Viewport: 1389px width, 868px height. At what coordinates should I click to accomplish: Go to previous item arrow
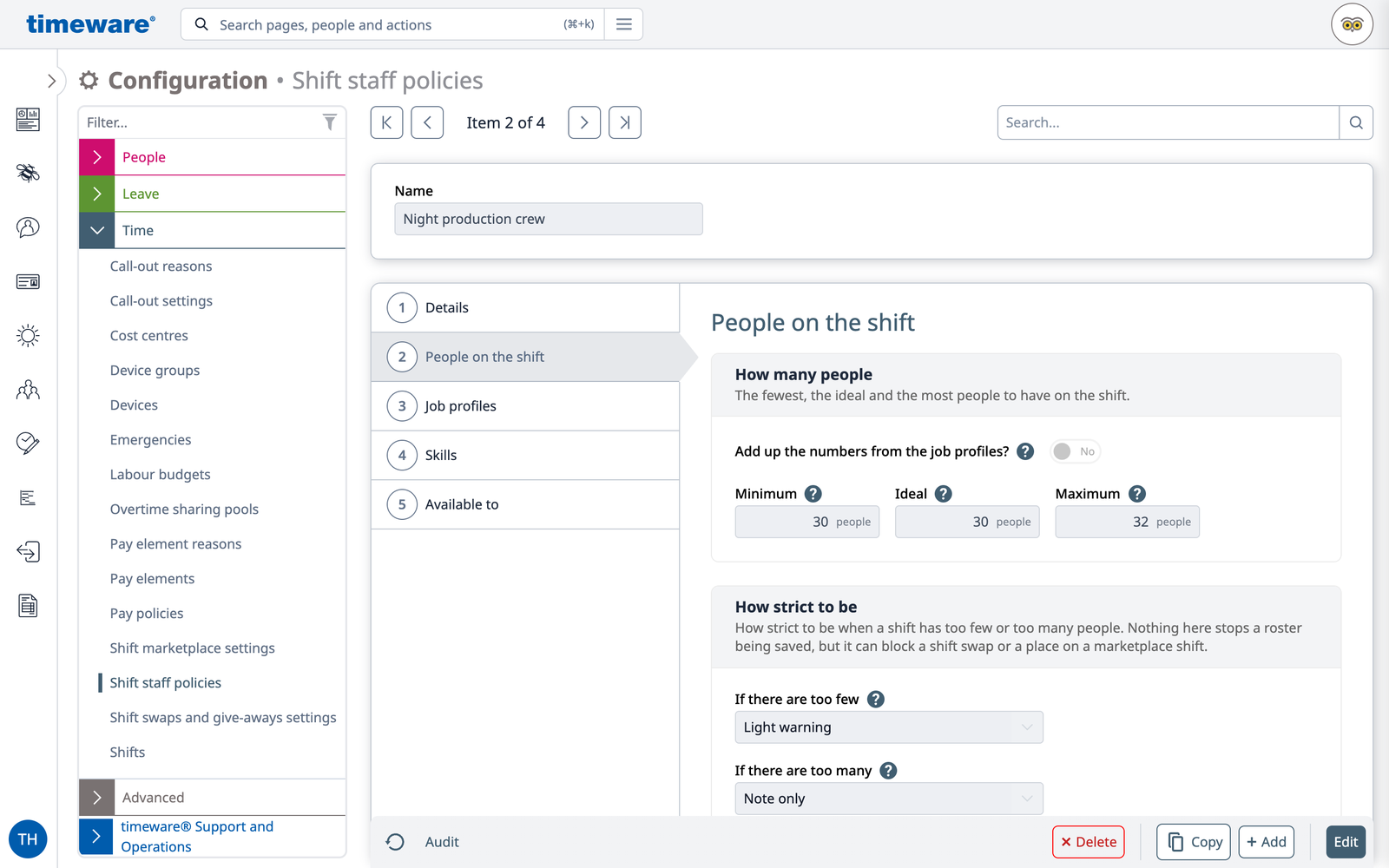(427, 122)
